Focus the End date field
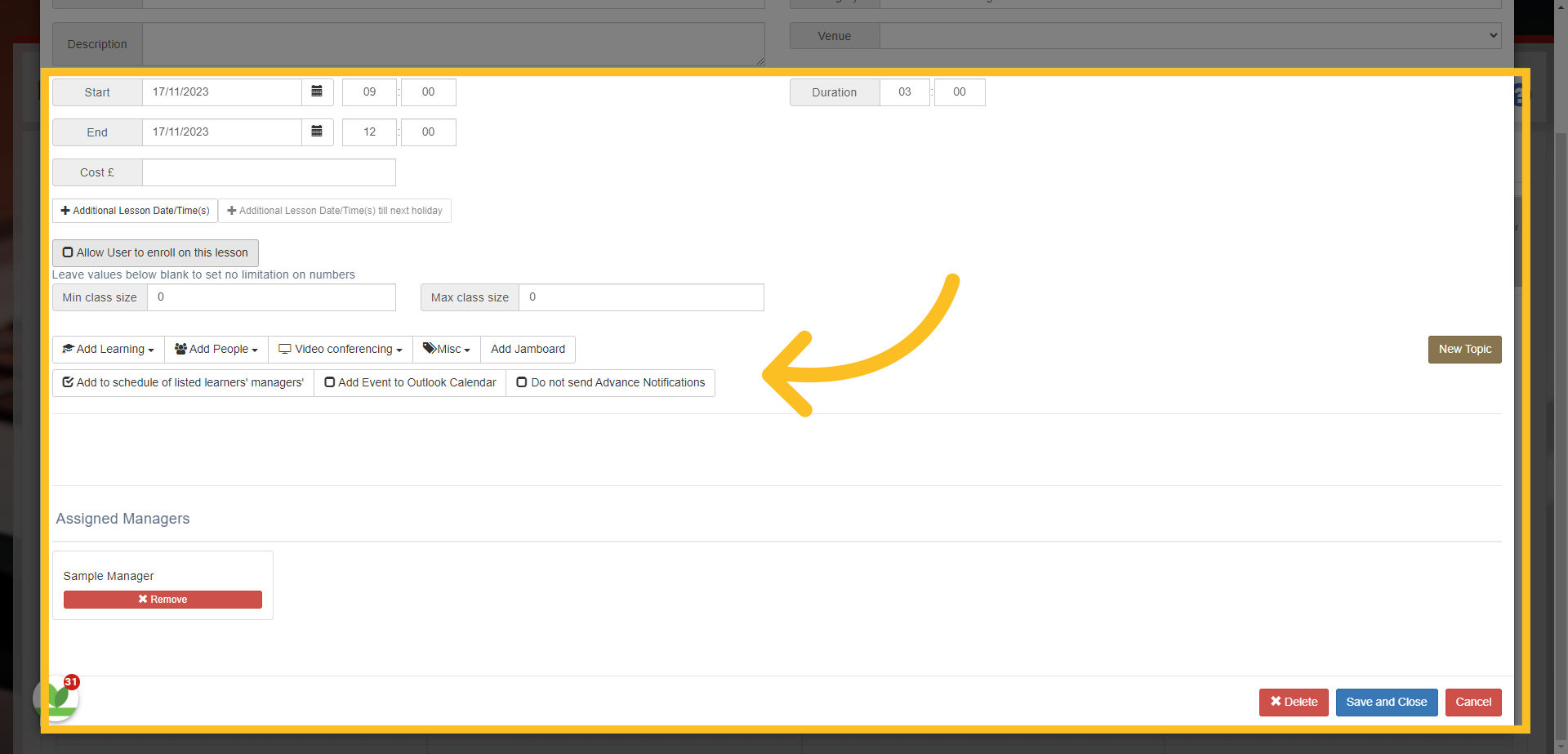Image resolution: width=1568 pixels, height=754 pixels. [x=222, y=132]
